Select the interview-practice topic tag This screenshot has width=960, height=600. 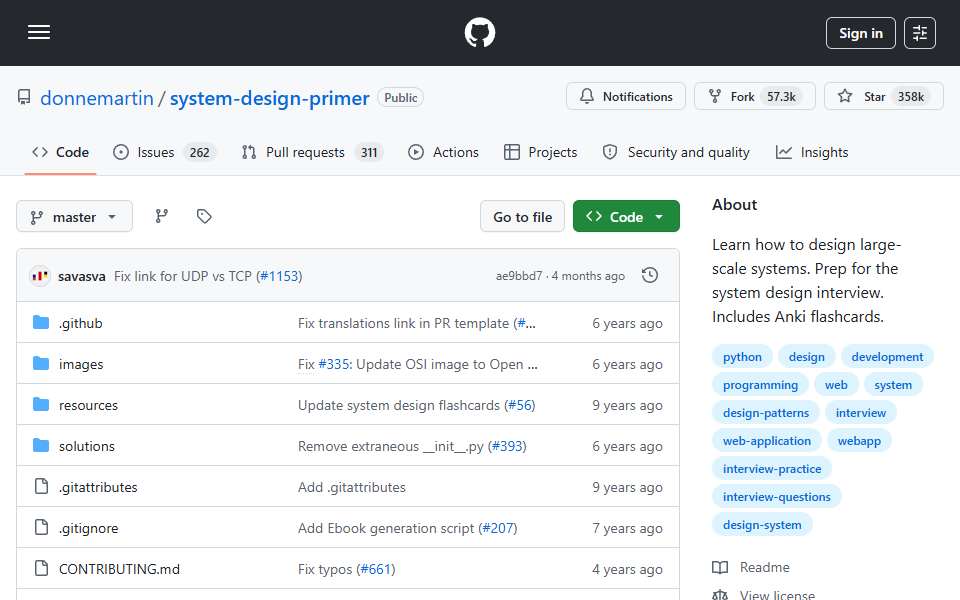772,469
